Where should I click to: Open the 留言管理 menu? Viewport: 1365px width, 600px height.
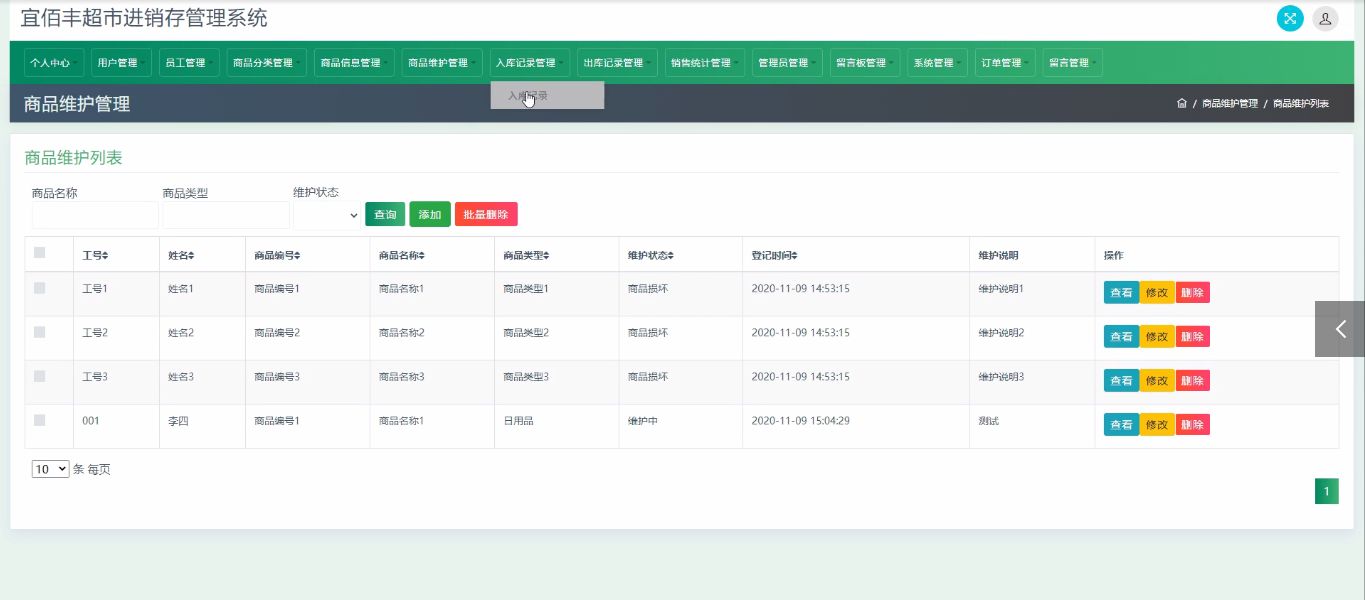click(1072, 63)
